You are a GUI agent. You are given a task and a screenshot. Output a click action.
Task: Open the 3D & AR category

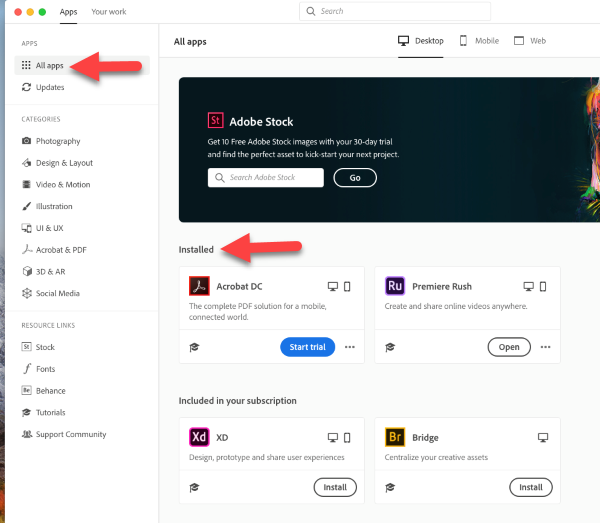(x=51, y=272)
